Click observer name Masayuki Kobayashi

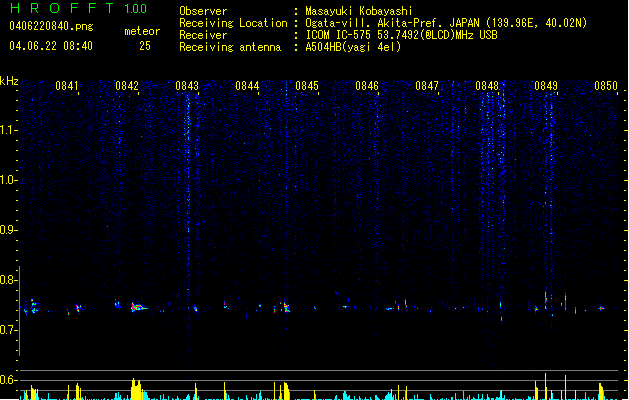pos(359,11)
